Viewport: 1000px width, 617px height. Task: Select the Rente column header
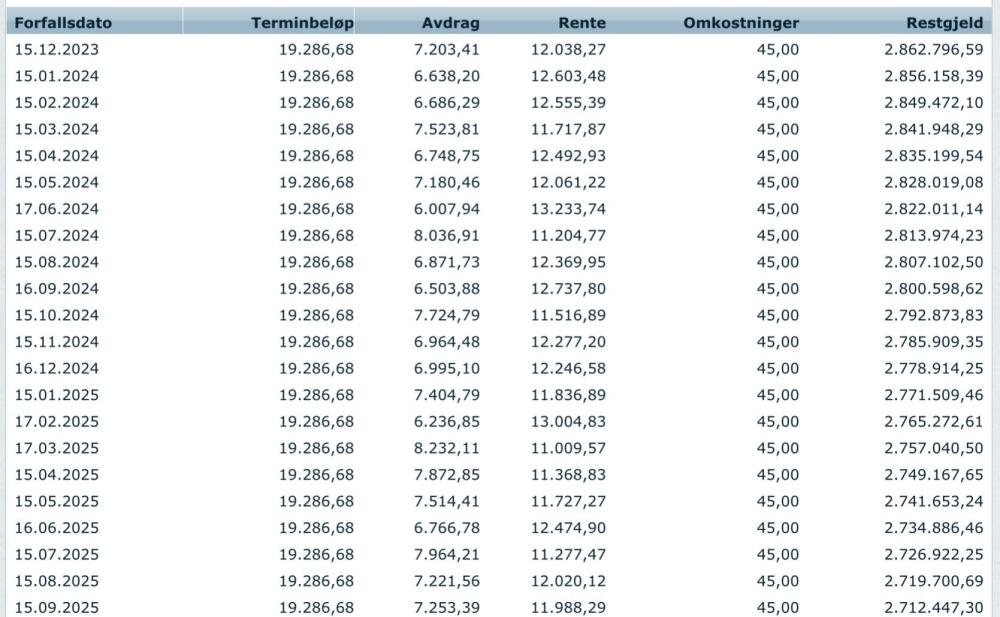click(x=583, y=22)
